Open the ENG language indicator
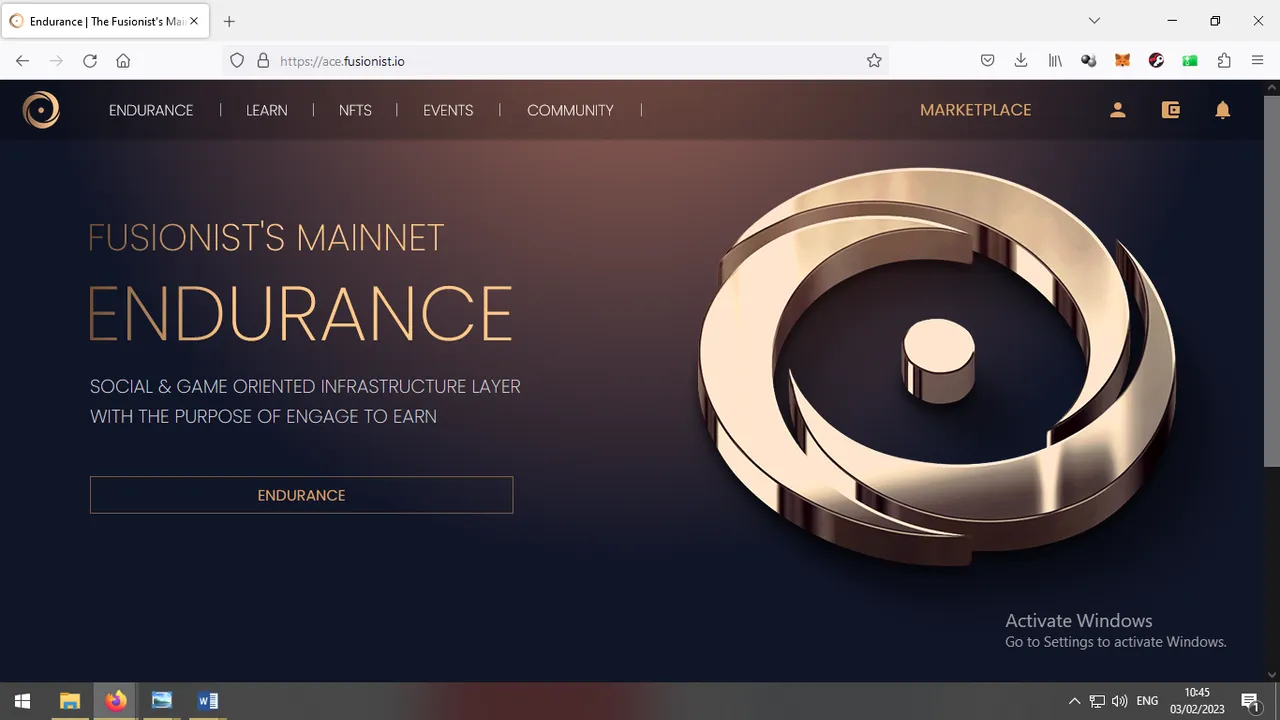1280x720 pixels. [1147, 701]
